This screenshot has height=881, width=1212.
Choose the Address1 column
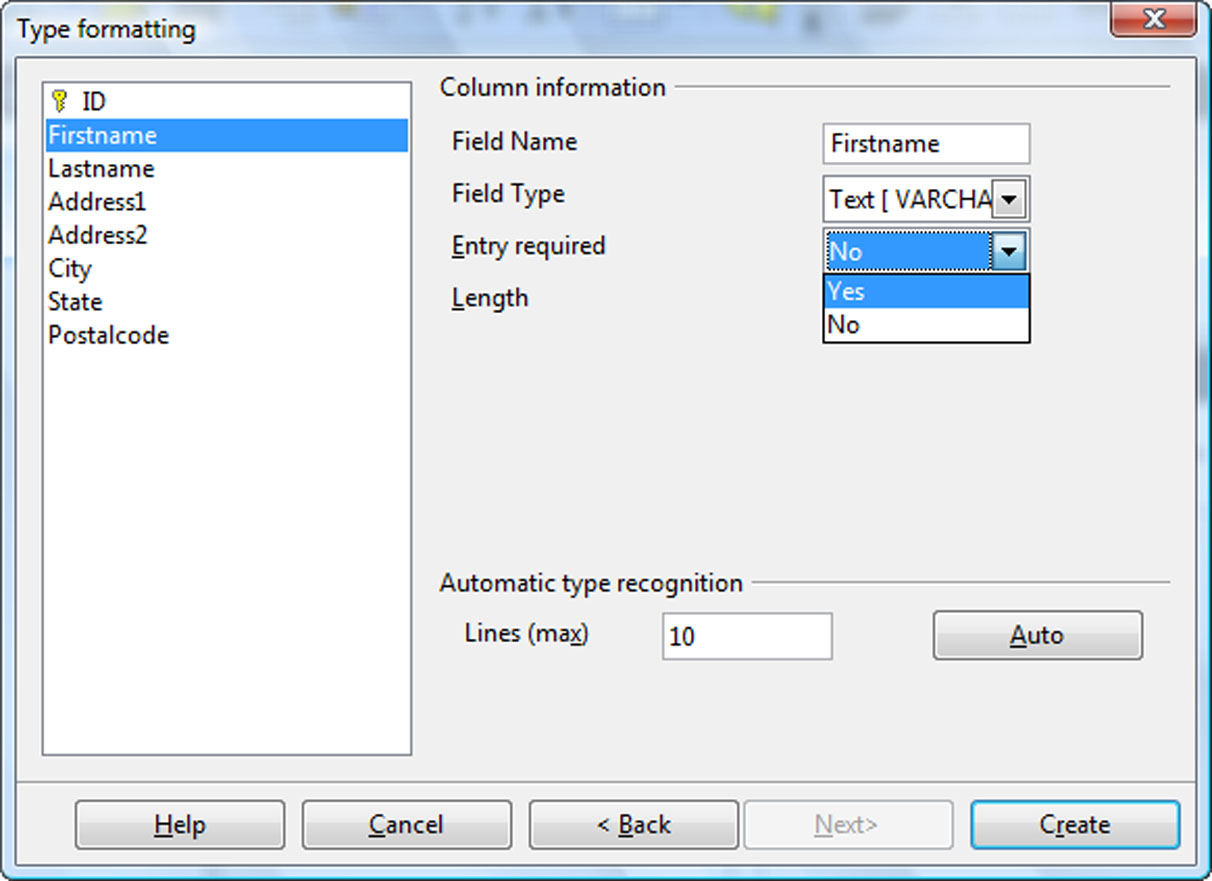click(97, 202)
